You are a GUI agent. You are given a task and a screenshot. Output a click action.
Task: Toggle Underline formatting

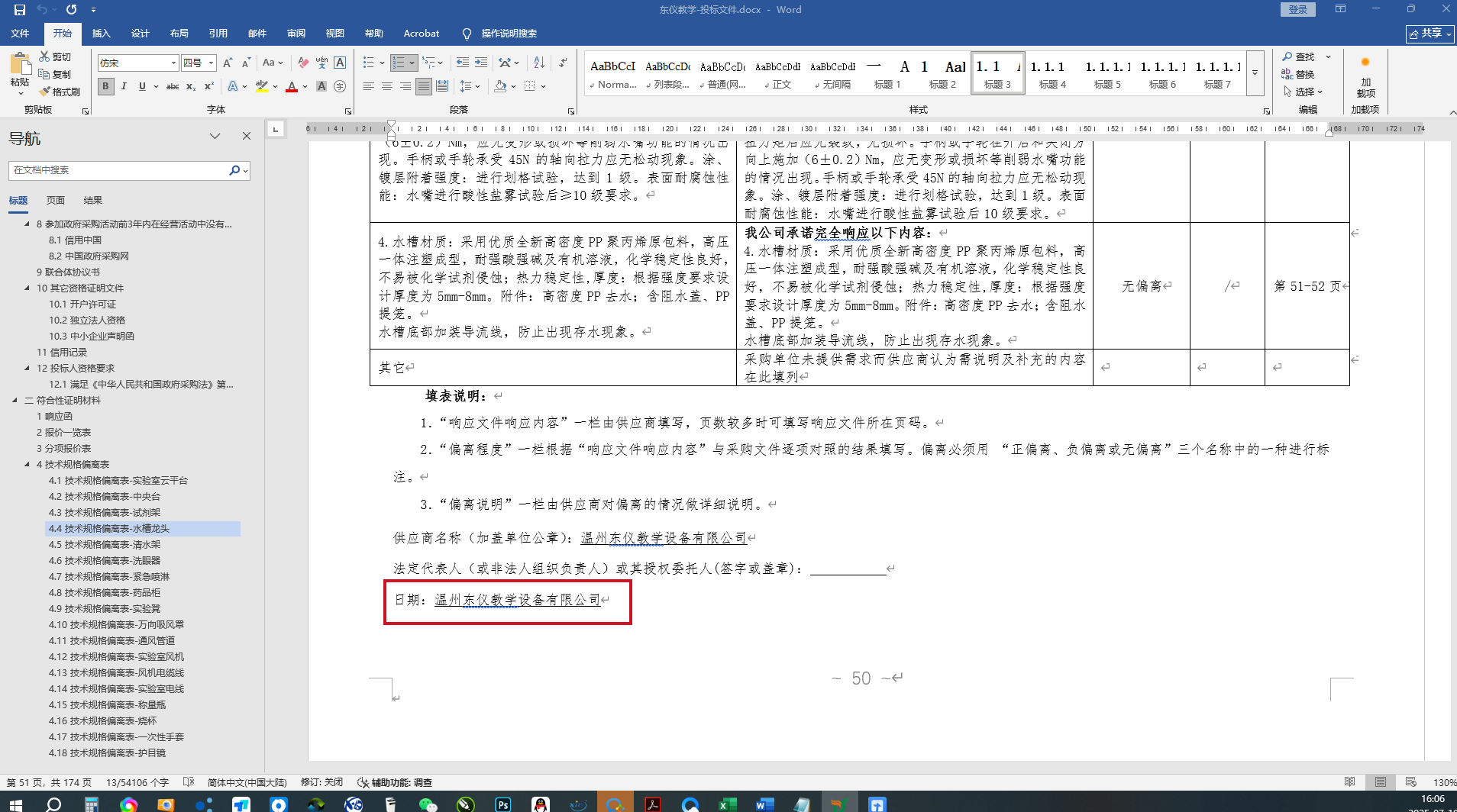(x=142, y=86)
